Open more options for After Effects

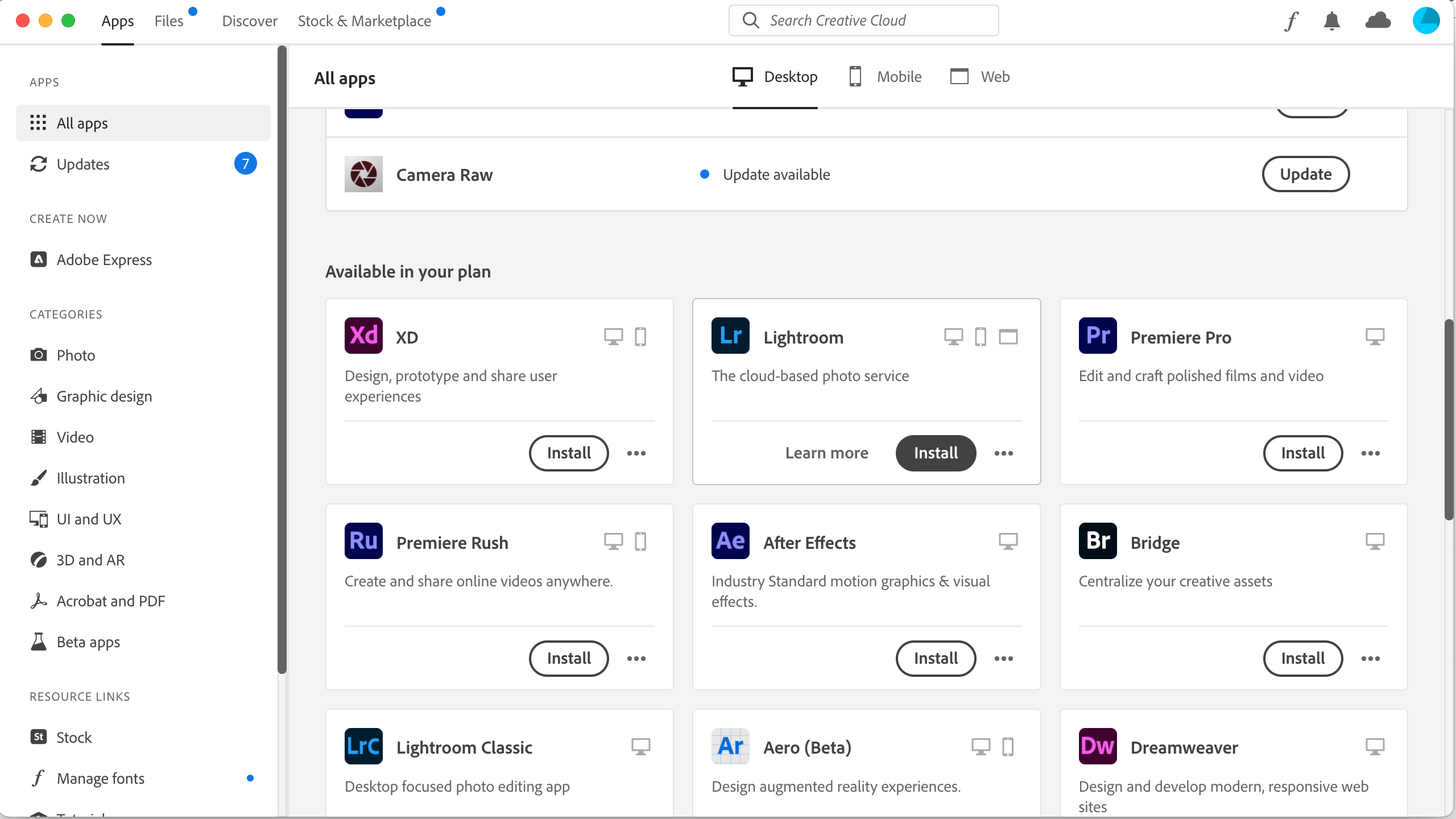coord(1004,659)
